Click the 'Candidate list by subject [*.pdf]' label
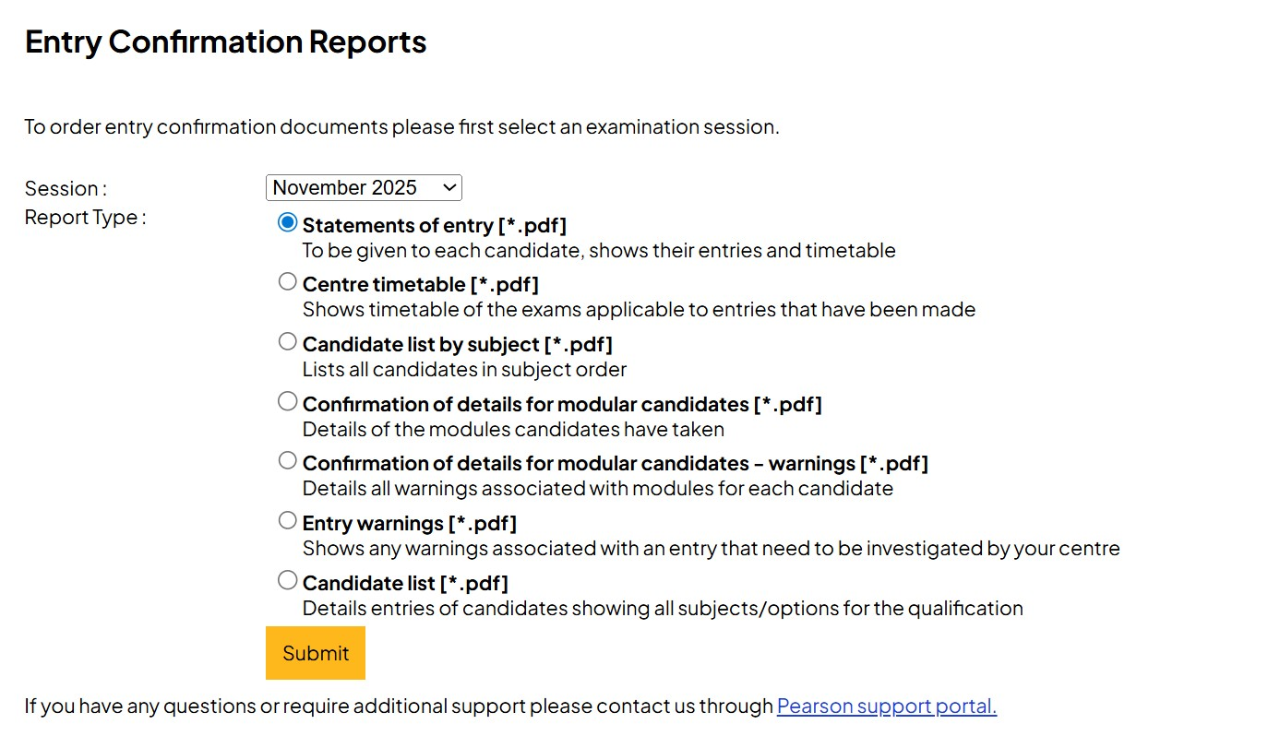Viewport: 1280px width, 736px height. tap(458, 345)
